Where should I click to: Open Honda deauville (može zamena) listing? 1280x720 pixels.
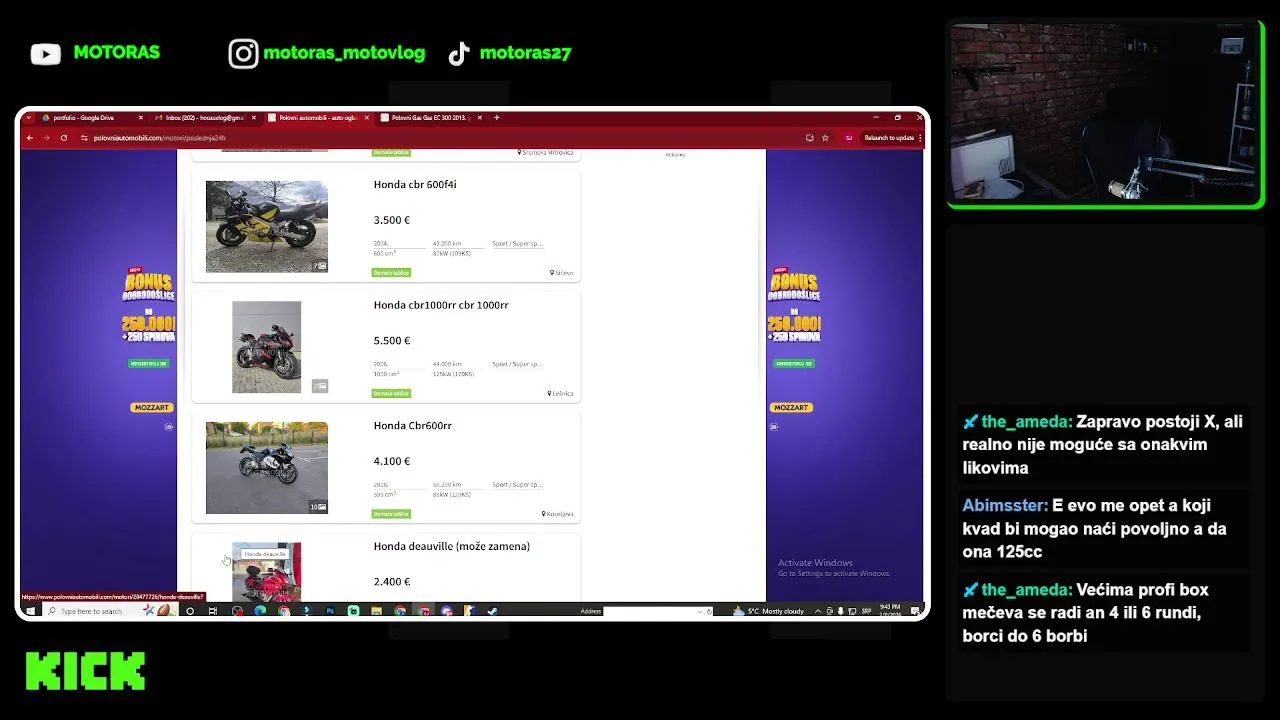(x=452, y=546)
